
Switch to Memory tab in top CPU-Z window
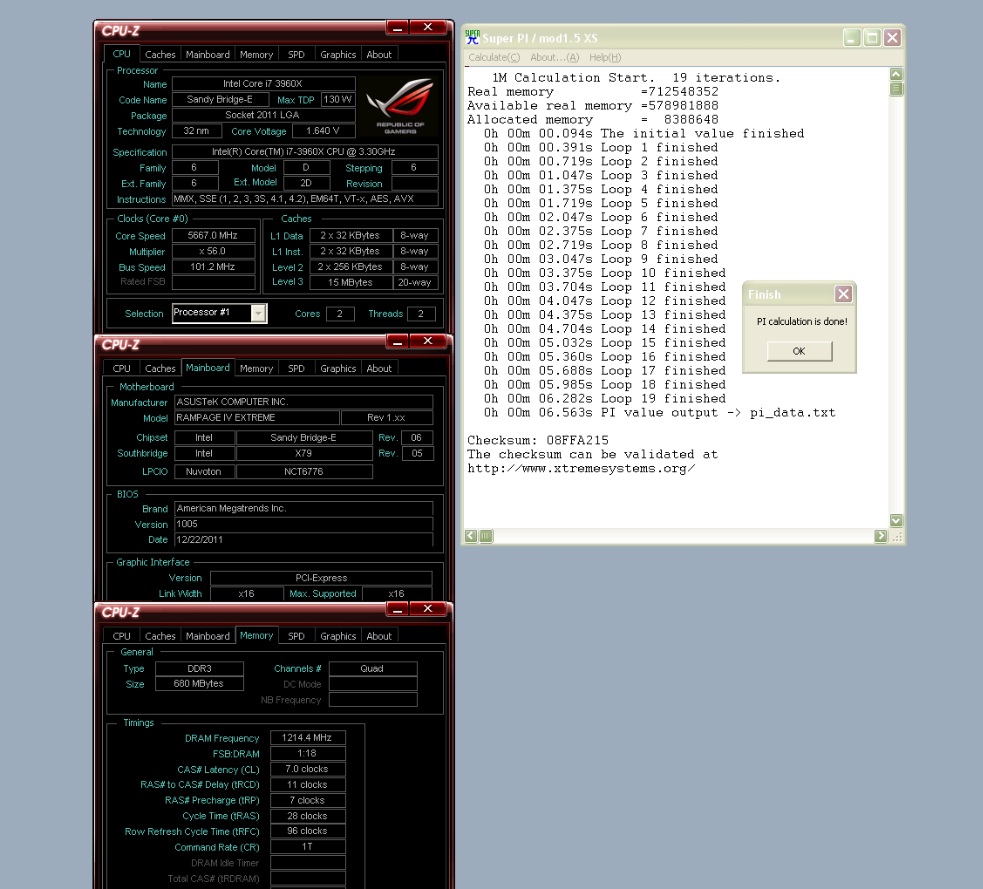[x=256, y=55]
